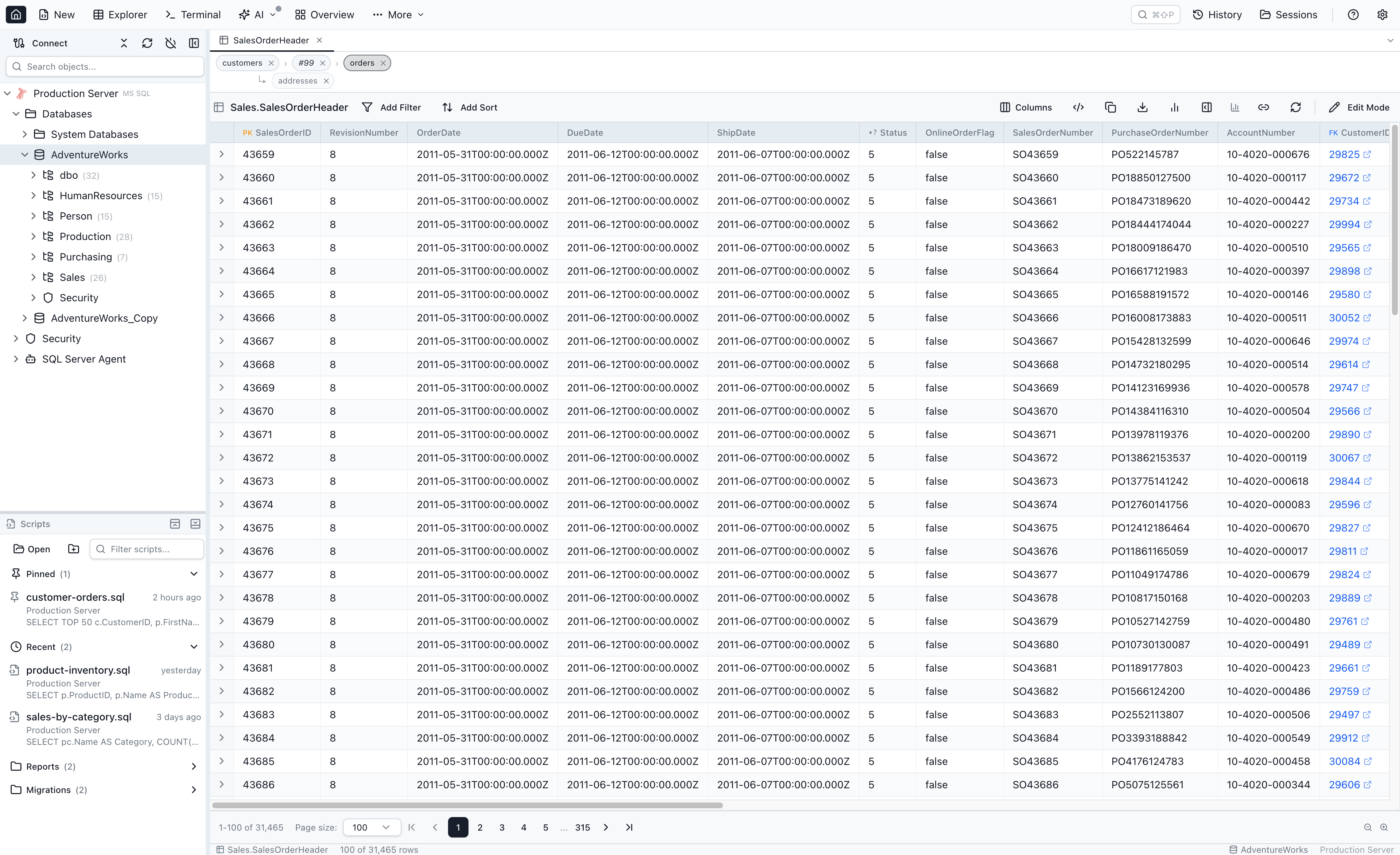The width and height of the screenshot is (1400, 855).
Task: Zoom in the table view
Action: pyautogui.click(x=1384, y=828)
